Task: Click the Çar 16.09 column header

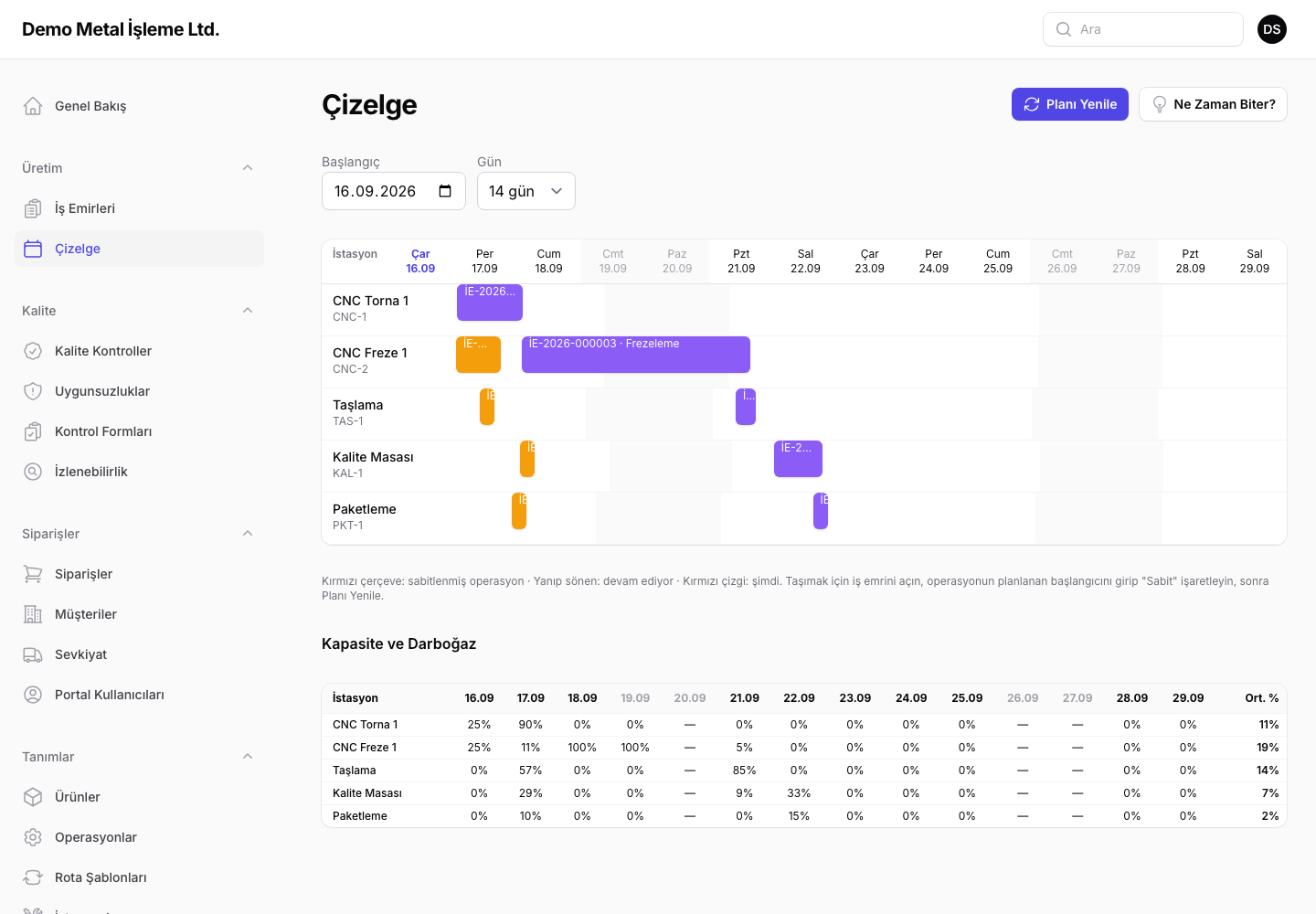Action: coord(420,261)
